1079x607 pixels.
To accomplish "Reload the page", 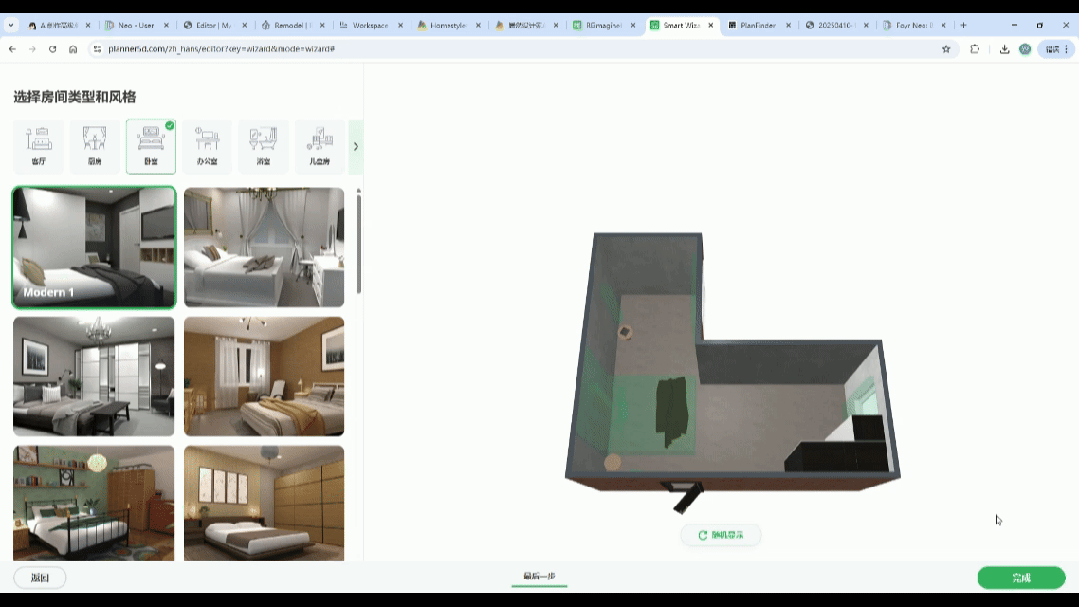I will click(52, 49).
